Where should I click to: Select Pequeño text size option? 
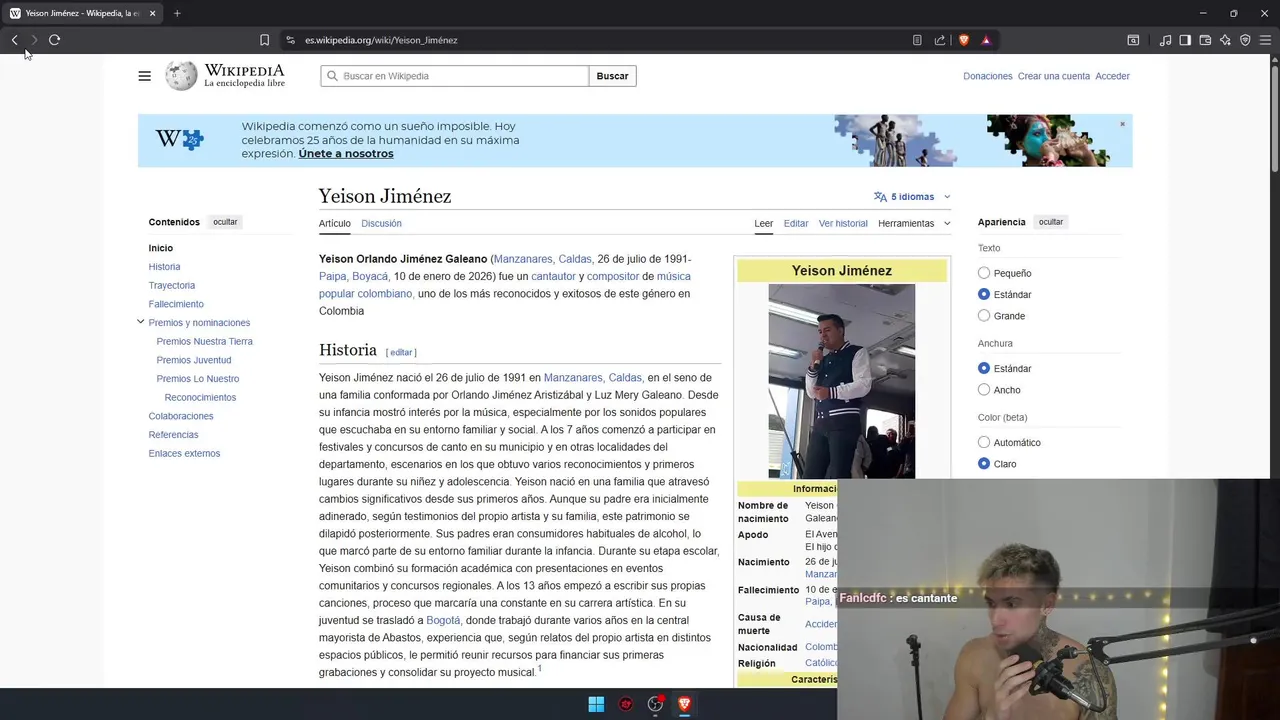coord(984,273)
